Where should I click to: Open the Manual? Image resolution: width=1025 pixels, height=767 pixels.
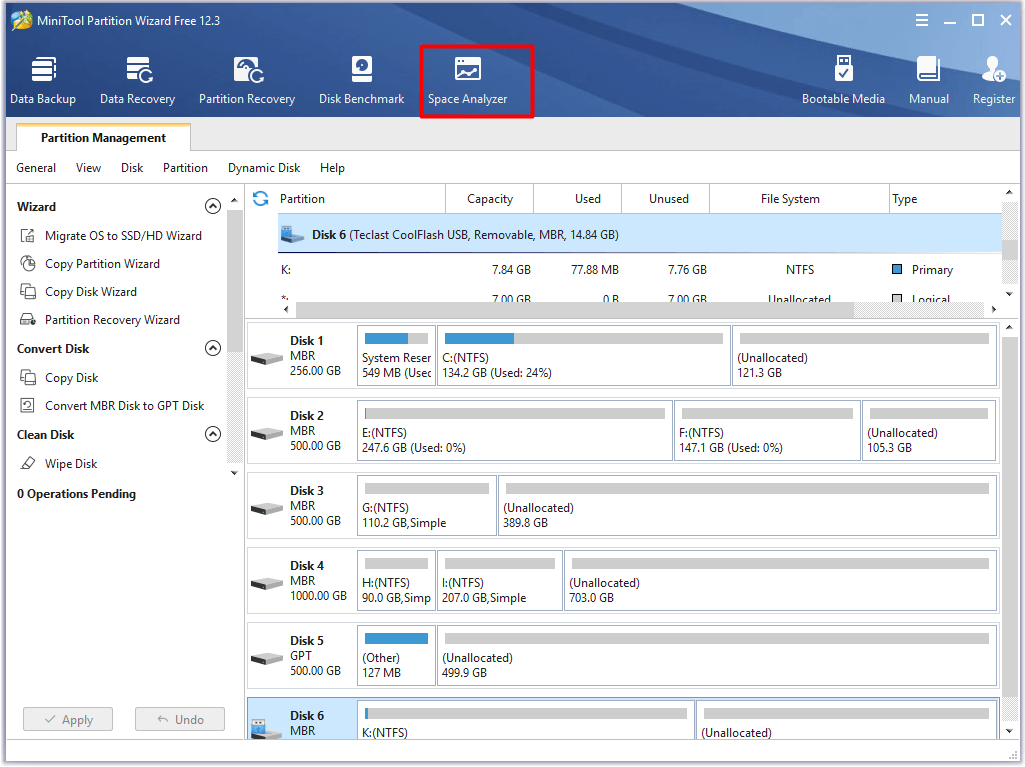tap(928, 80)
